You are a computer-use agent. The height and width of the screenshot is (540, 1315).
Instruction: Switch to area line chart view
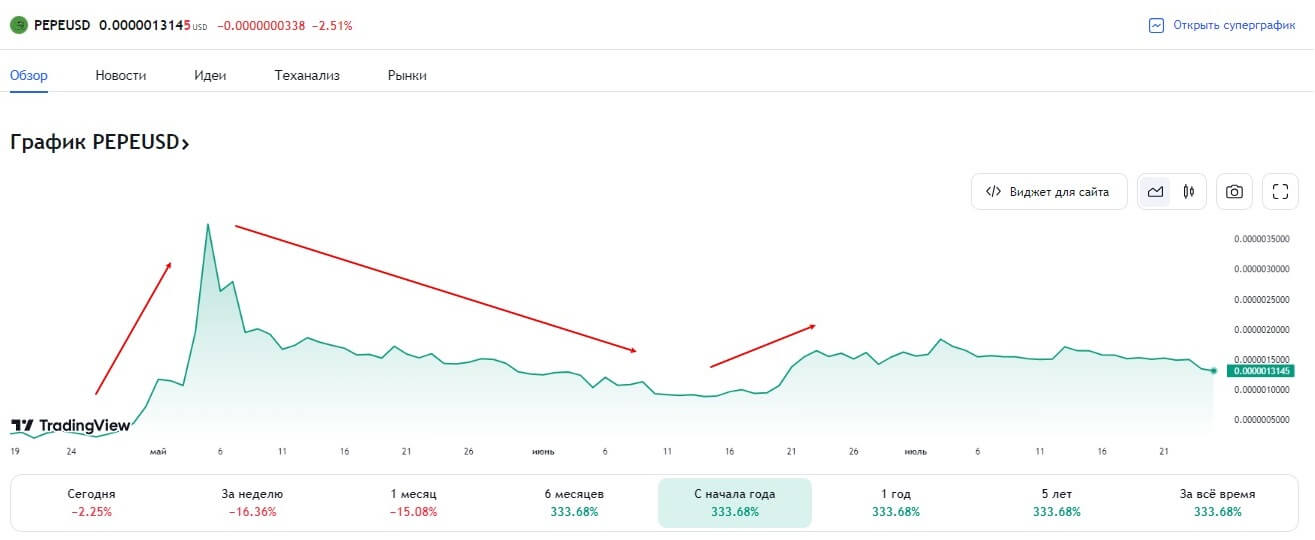click(x=1156, y=192)
